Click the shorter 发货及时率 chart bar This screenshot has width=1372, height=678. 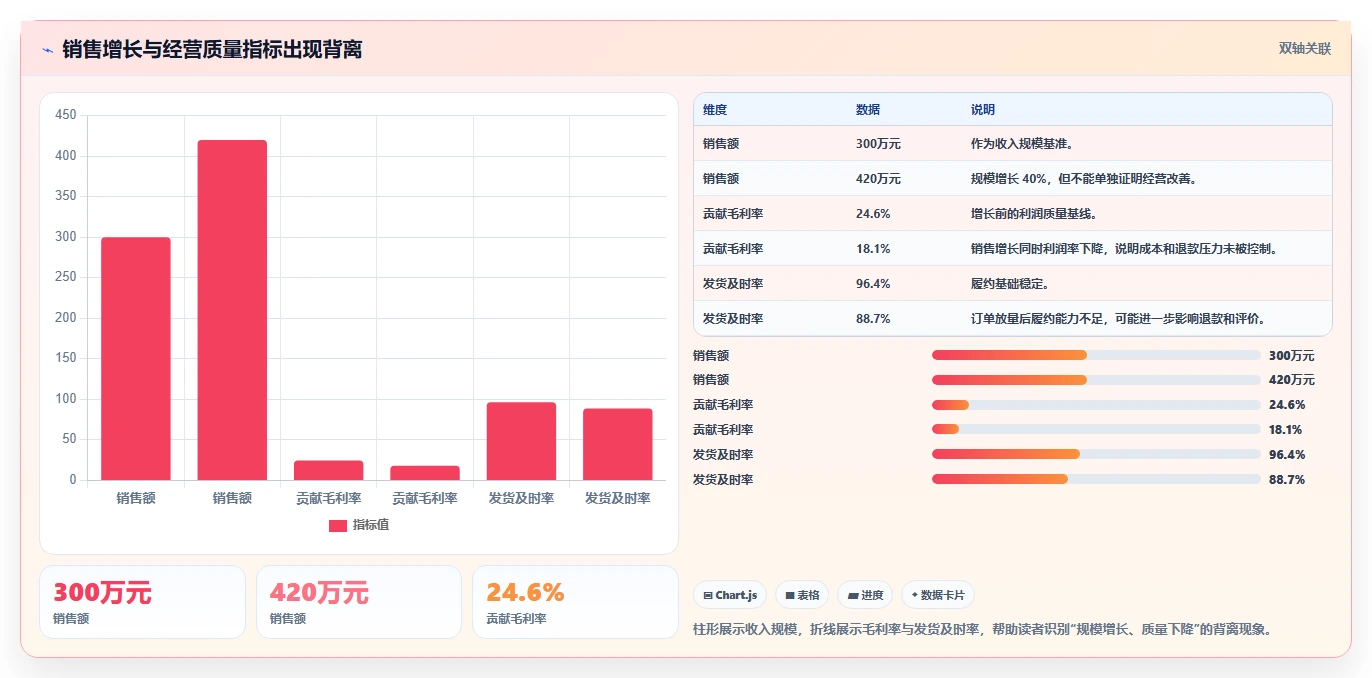[618, 444]
